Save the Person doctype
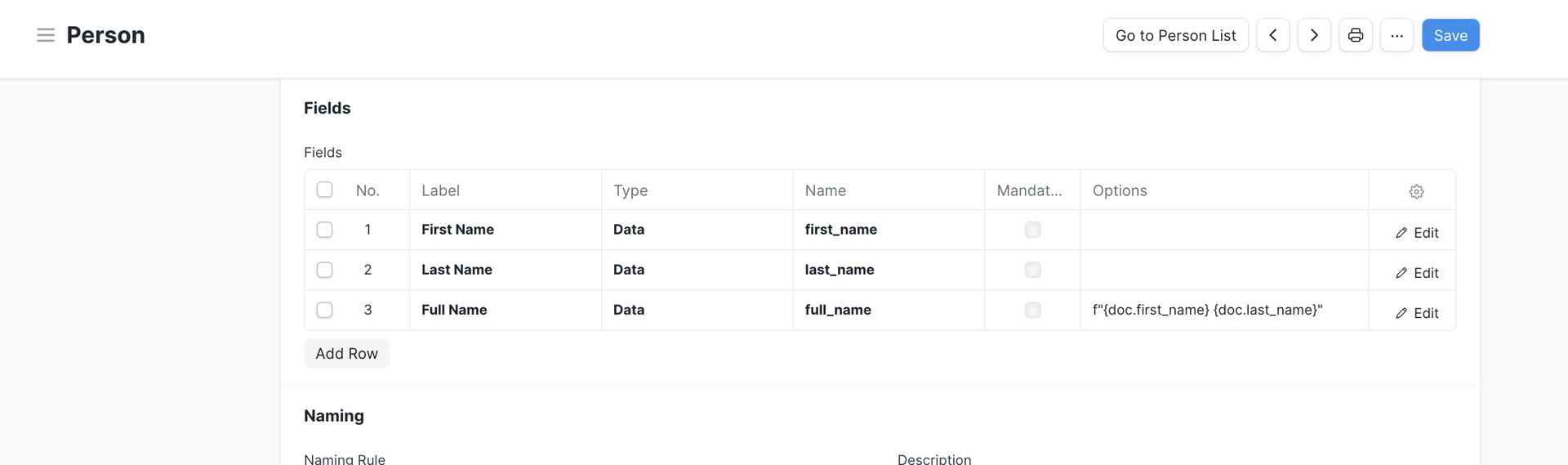Viewport: 1568px width, 465px height. (1450, 35)
